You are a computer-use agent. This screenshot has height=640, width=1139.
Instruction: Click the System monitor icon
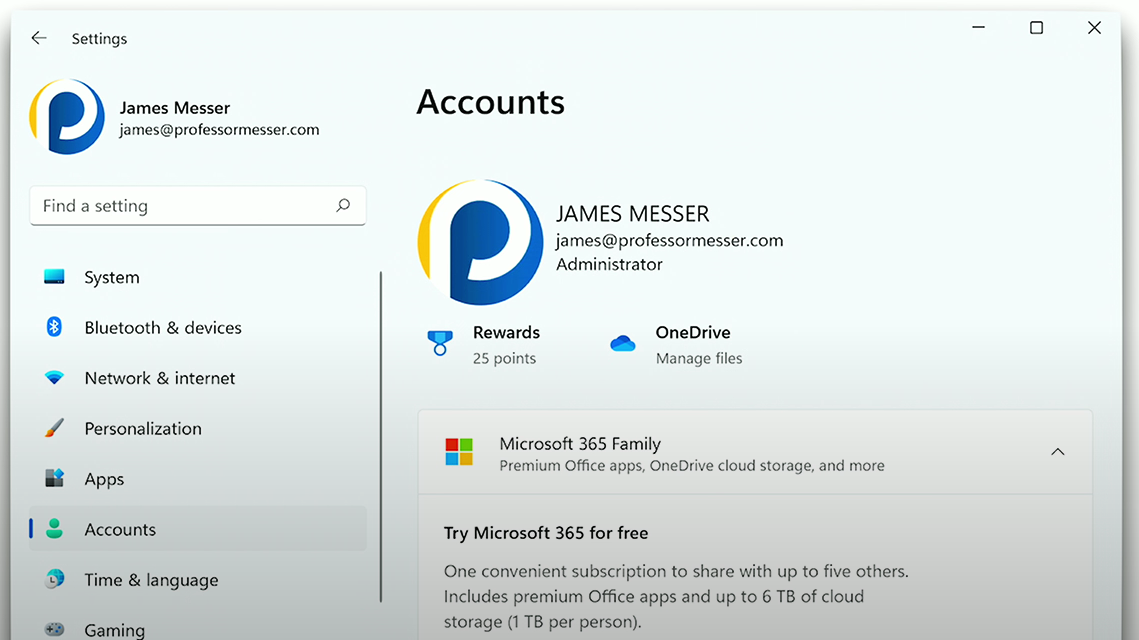[54, 277]
